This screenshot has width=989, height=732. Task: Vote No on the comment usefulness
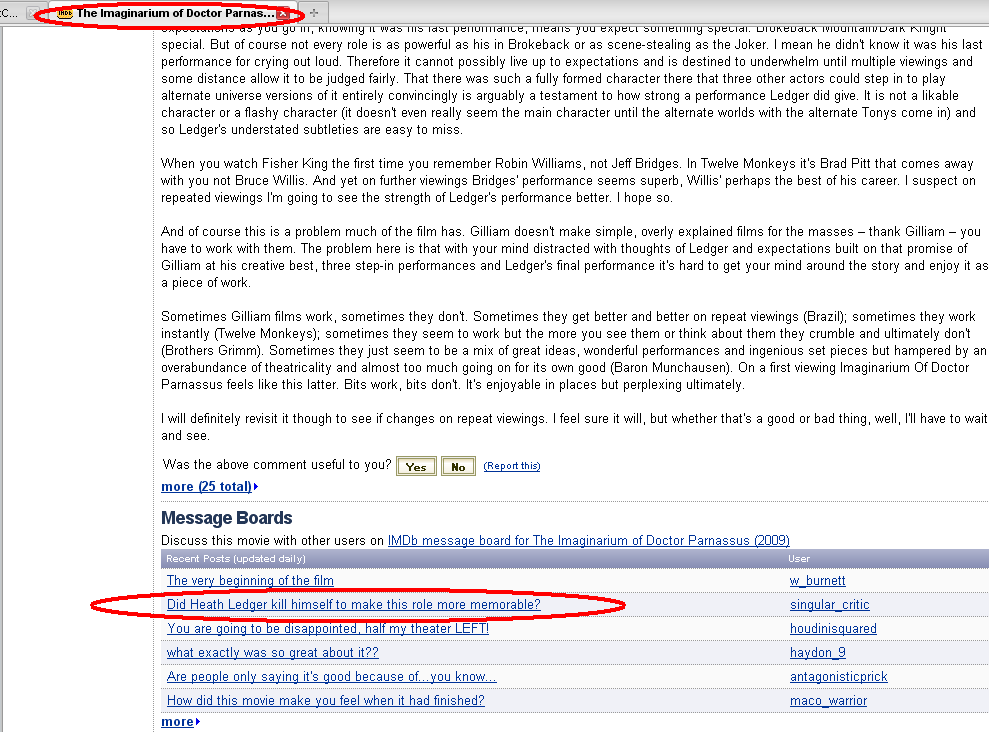click(x=458, y=467)
